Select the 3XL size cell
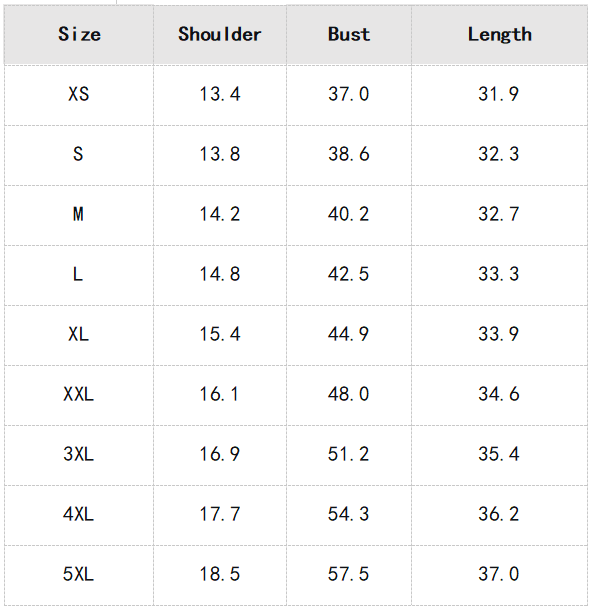 tap(79, 455)
